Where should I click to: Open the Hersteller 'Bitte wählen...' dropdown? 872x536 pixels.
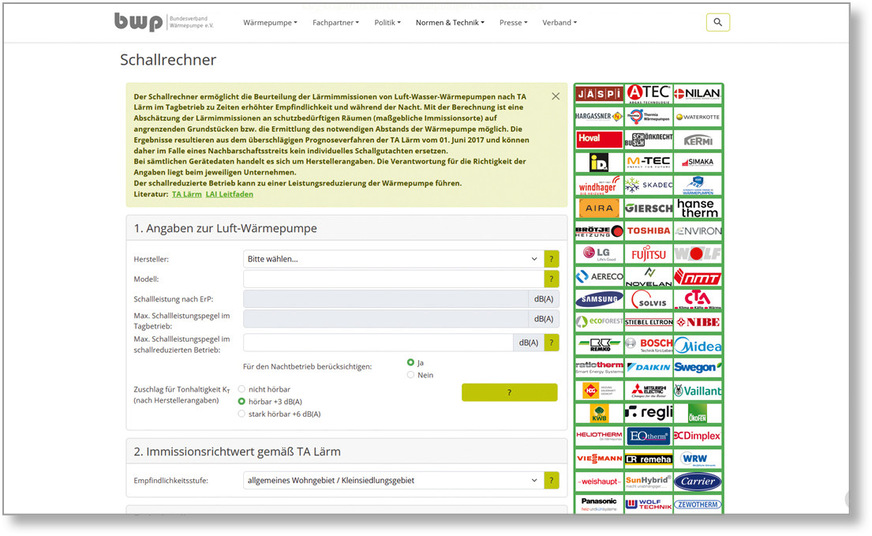[x=392, y=258]
